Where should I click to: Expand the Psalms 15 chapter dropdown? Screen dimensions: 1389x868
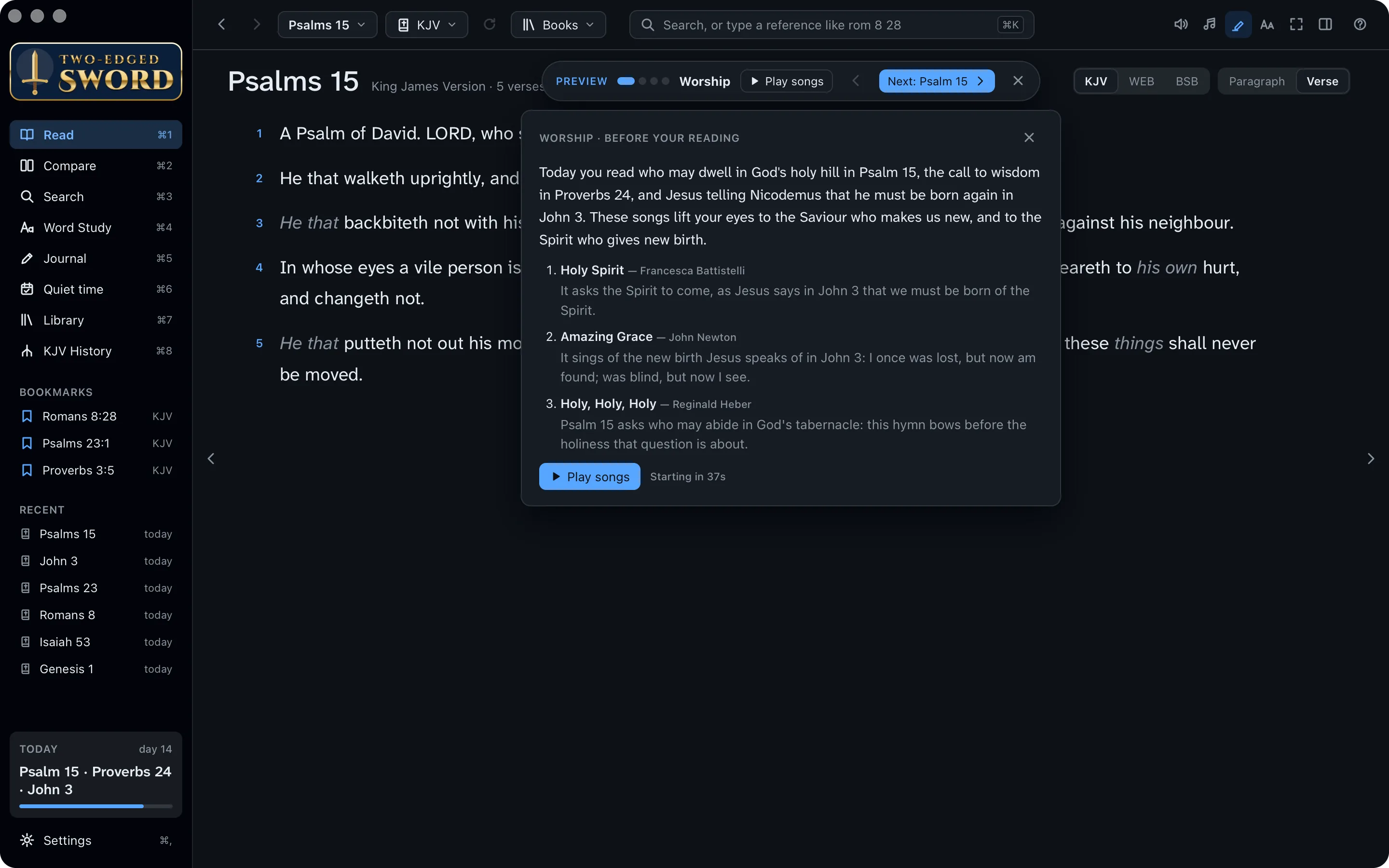(x=327, y=25)
